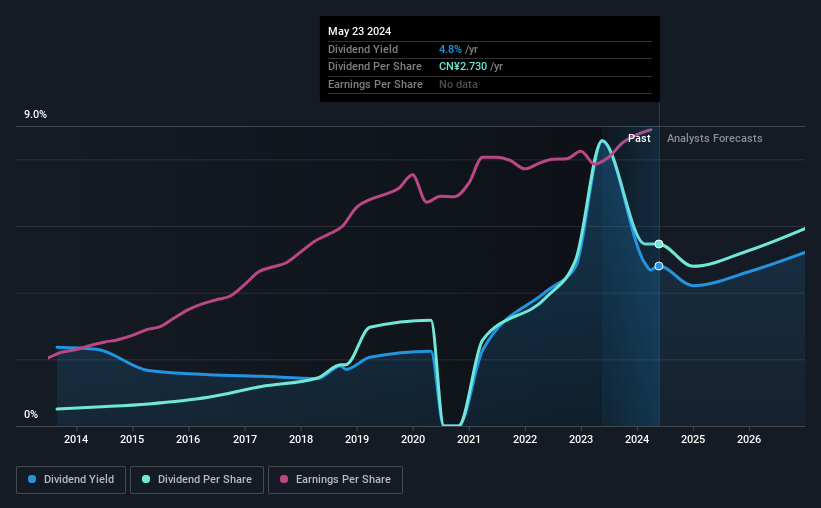Click the 2026 x-axis label

(x=749, y=439)
